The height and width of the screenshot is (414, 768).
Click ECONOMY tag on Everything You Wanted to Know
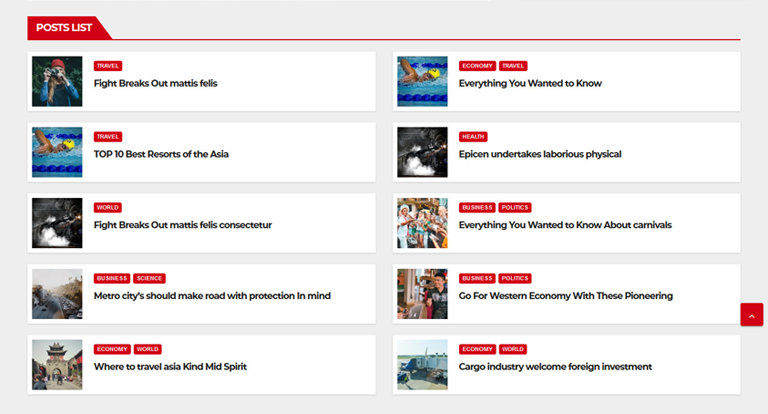coord(477,66)
